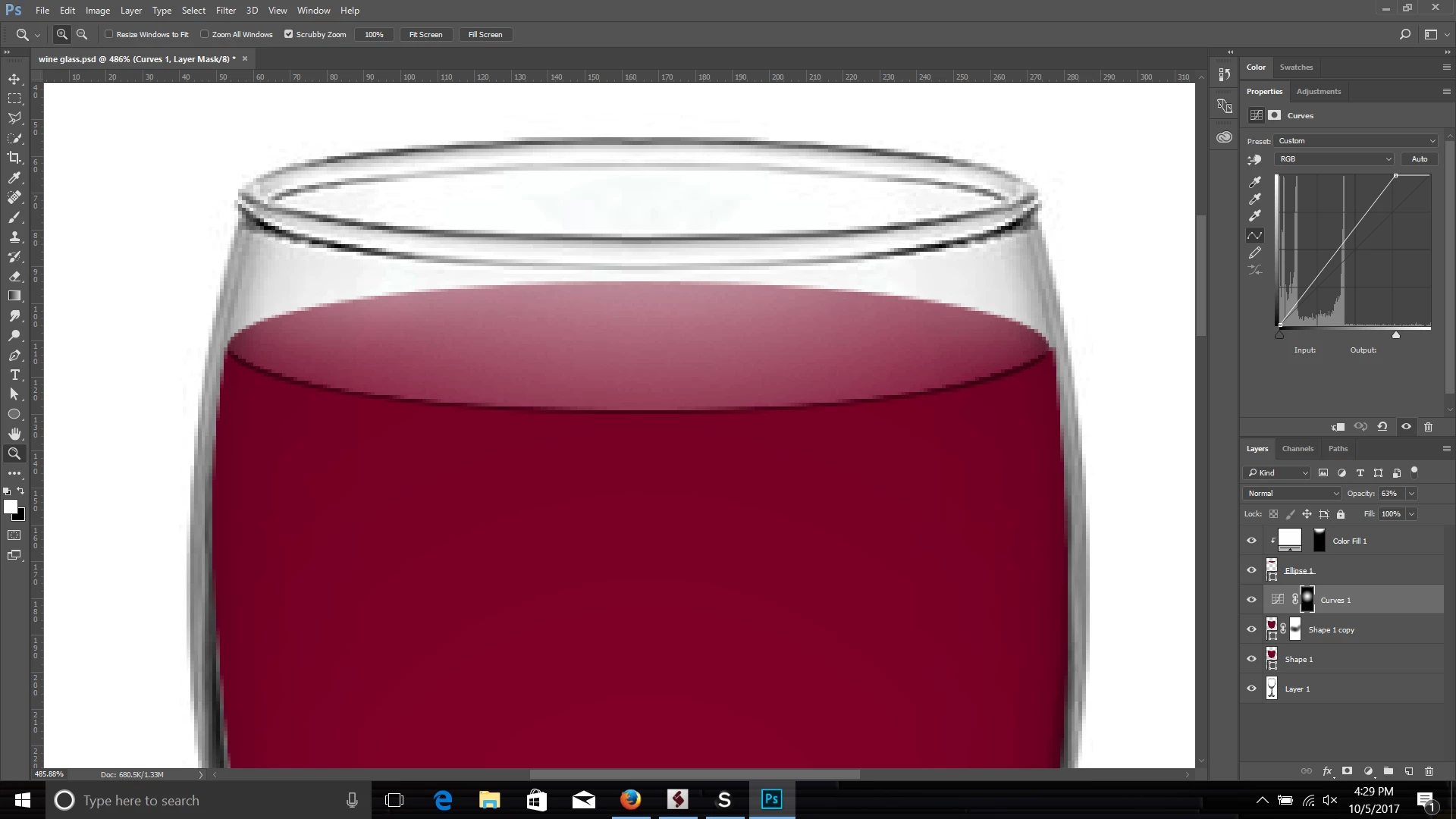Enable Resize Windows to Fit checkbox

click(109, 34)
